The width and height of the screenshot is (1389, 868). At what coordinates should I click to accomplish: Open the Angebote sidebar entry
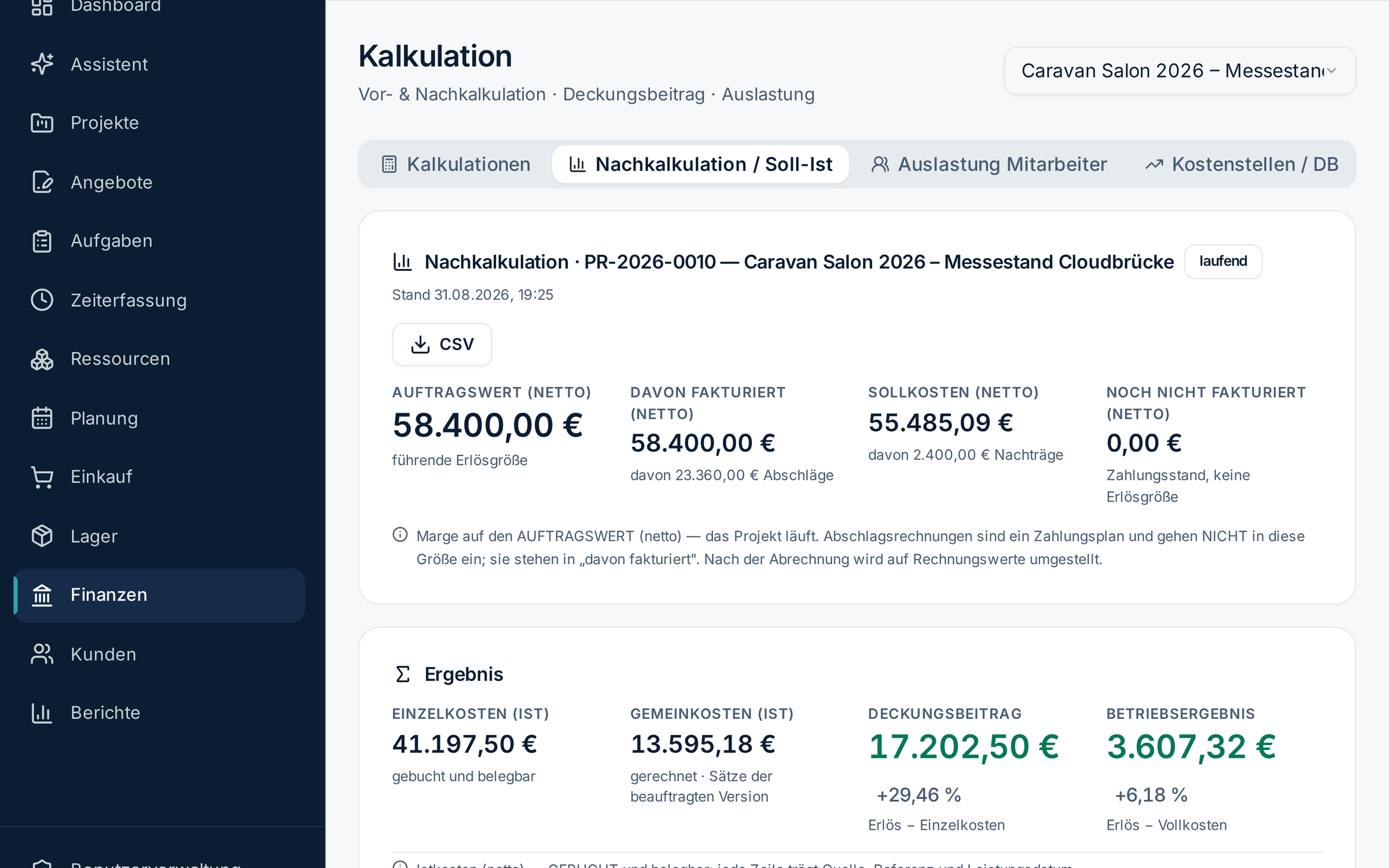coord(159,182)
